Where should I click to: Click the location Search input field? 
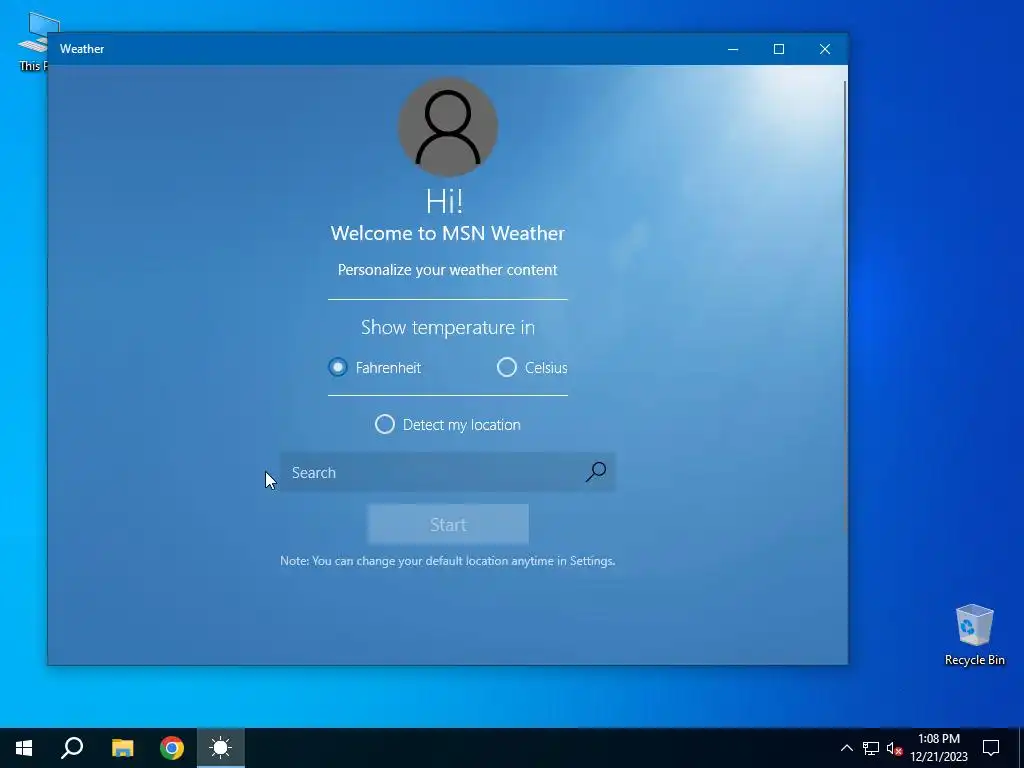(x=447, y=472)
